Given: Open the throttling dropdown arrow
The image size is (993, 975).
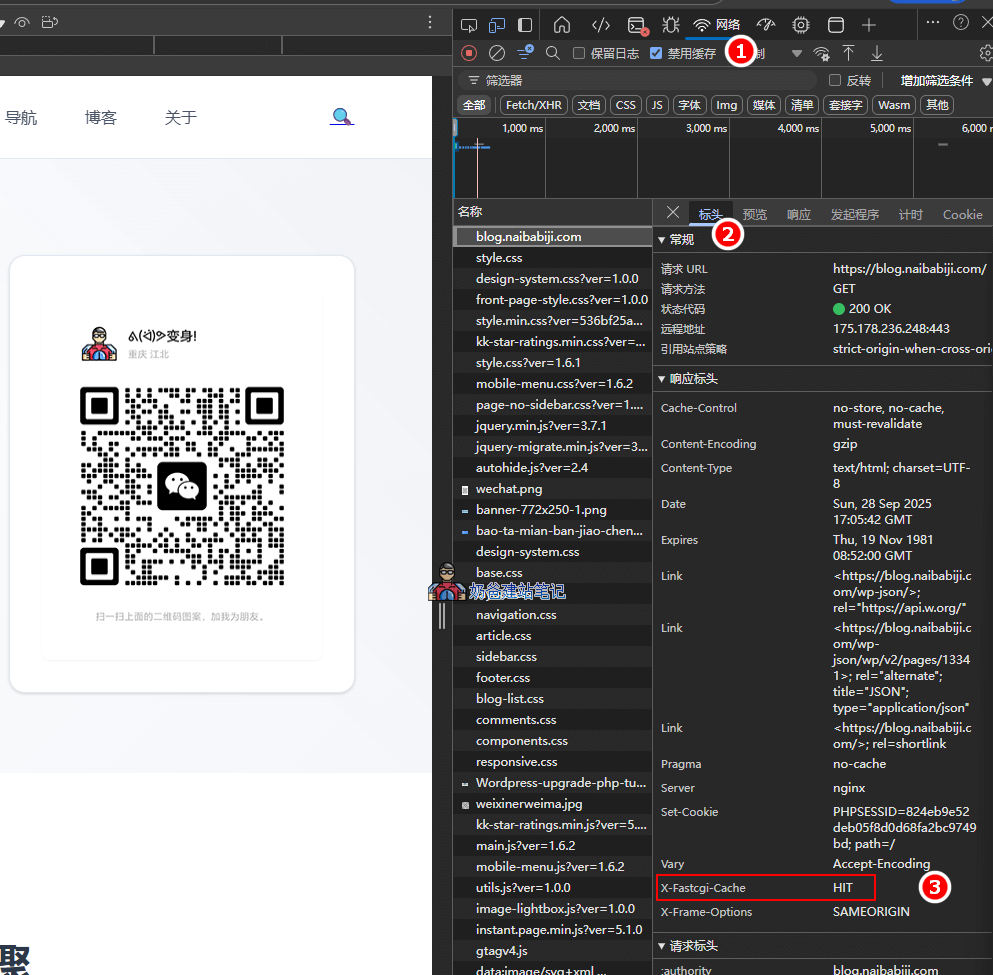Looking at the screenshot, I should click(x=797, y=53).
